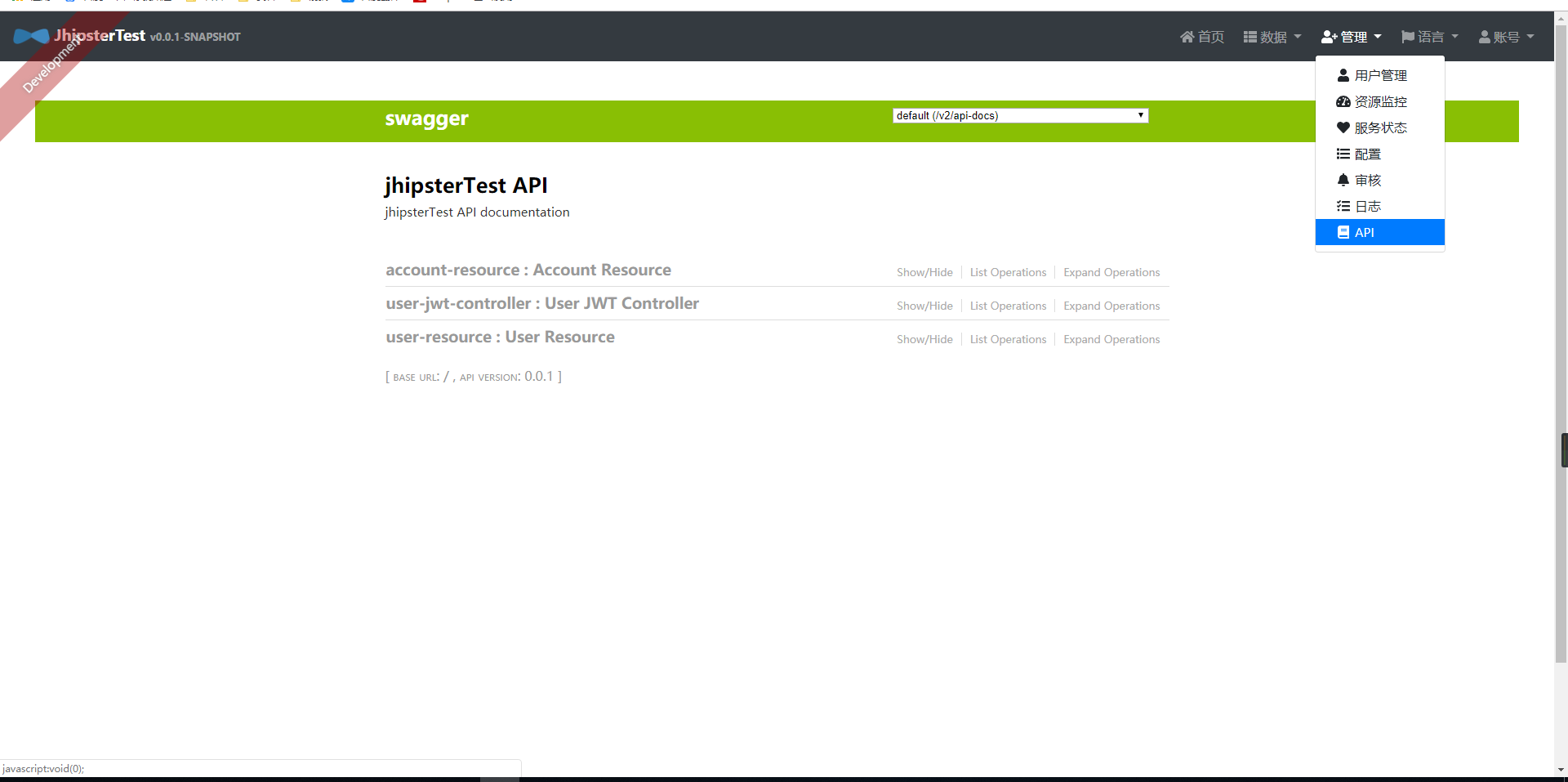1568x782 pixels.
Task: Select 审核 from the 管理 menu
Action: pos(1380,180)
